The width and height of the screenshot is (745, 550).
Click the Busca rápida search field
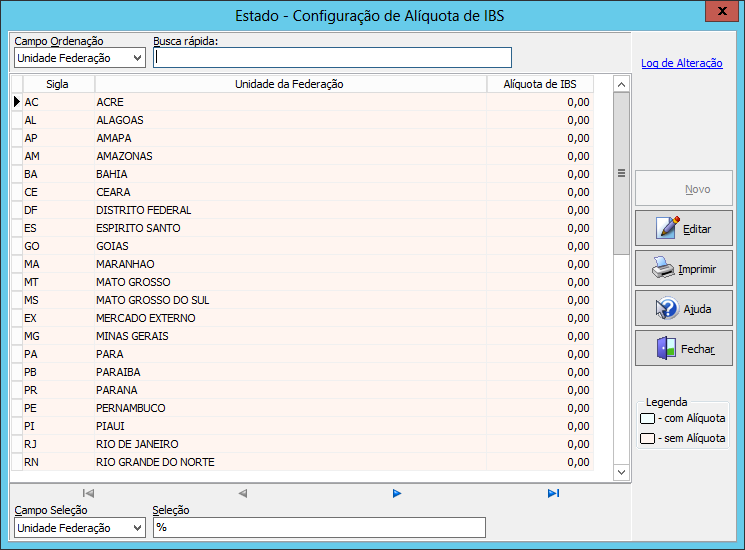pos(332,58)
